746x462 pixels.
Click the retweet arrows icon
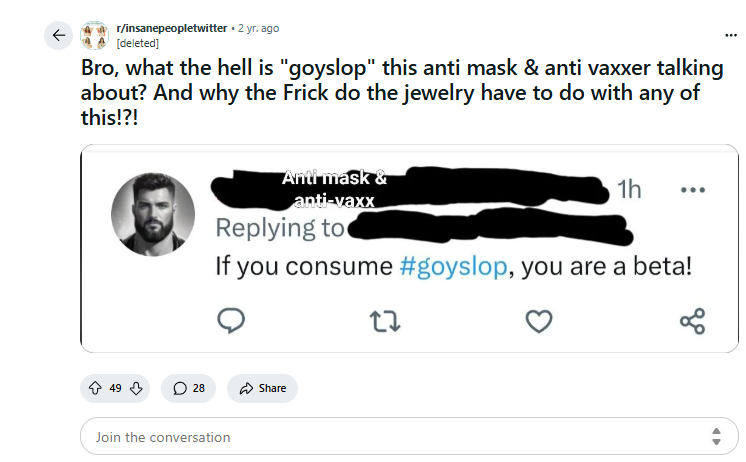tap(384, 320)
